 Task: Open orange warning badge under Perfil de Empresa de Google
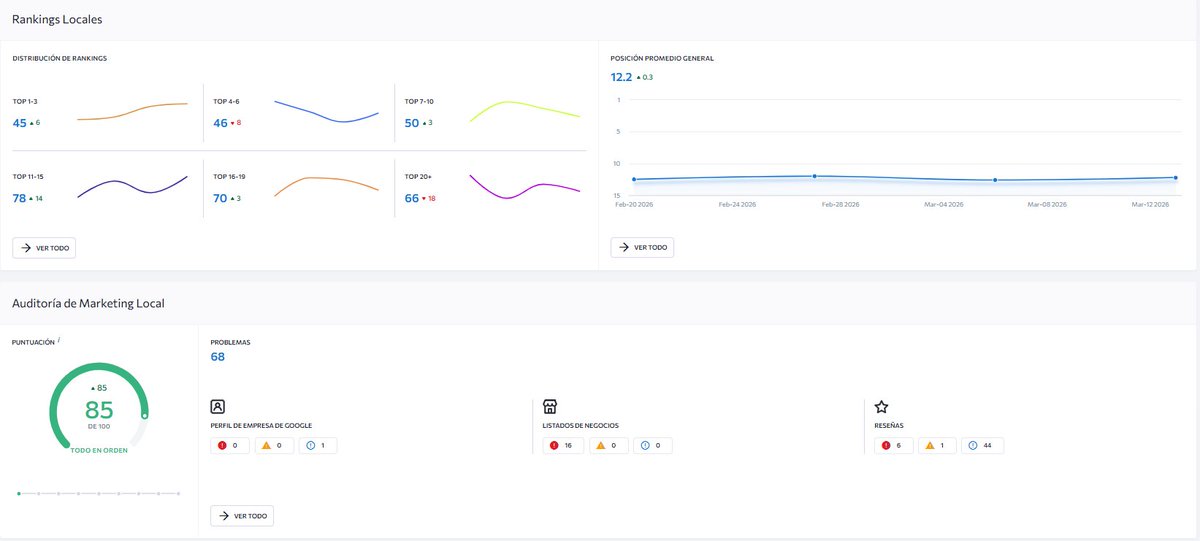[274, 445]
